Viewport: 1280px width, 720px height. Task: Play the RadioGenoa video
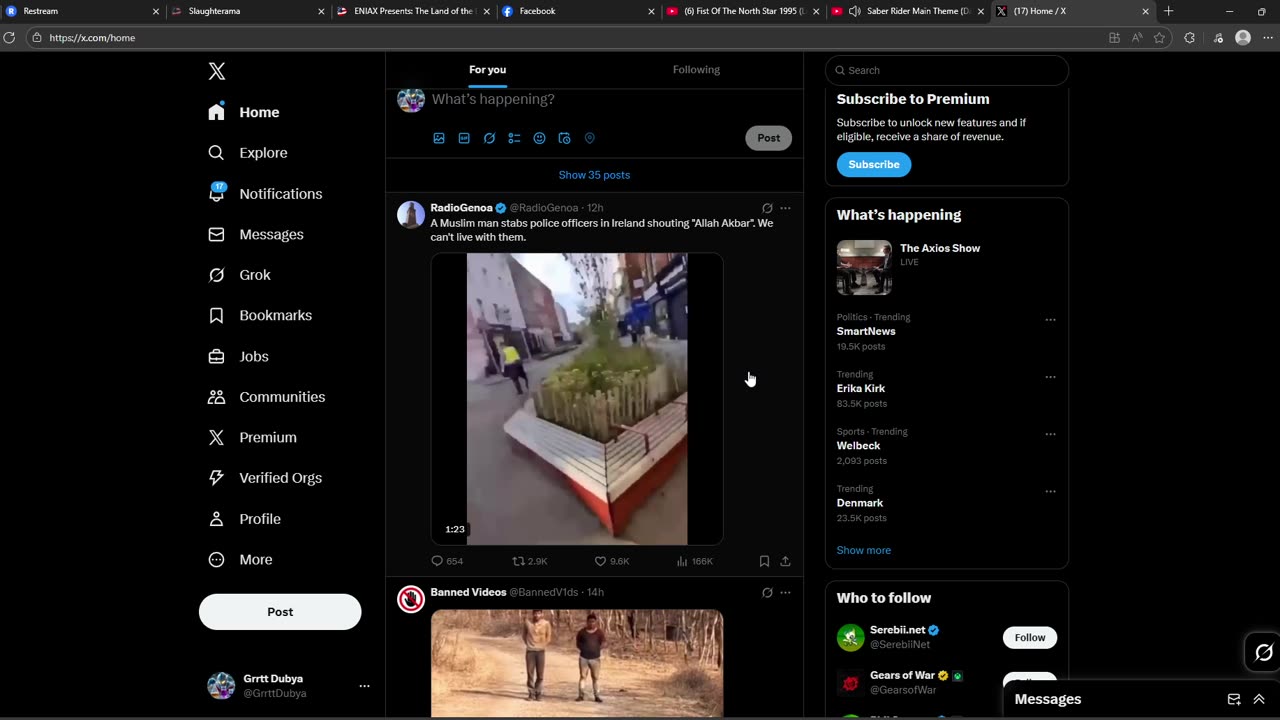pyautogui.click(x=577, y=399)
